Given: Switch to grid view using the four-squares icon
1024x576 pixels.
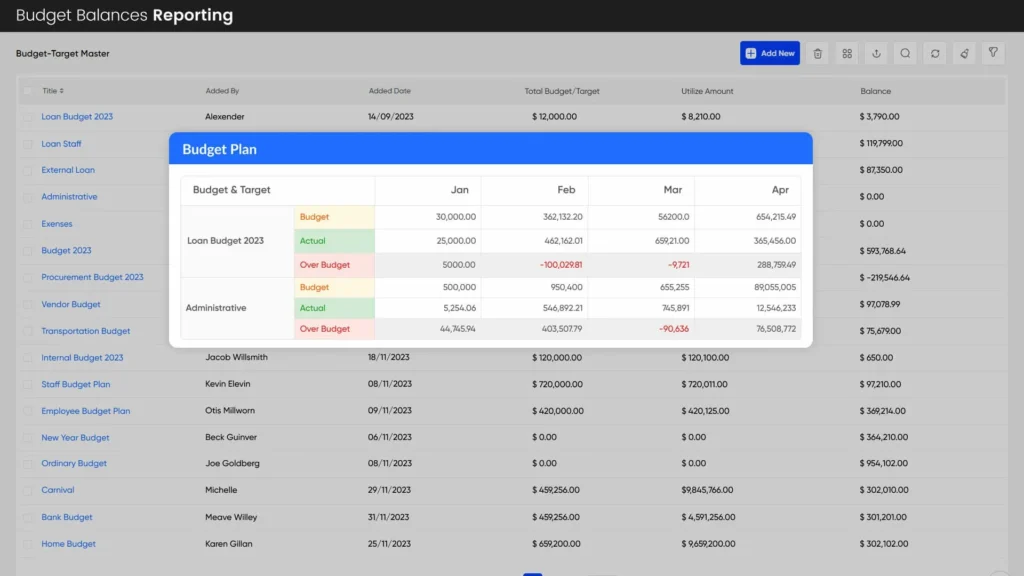Looking at the screenshot, I should point(847,53).
